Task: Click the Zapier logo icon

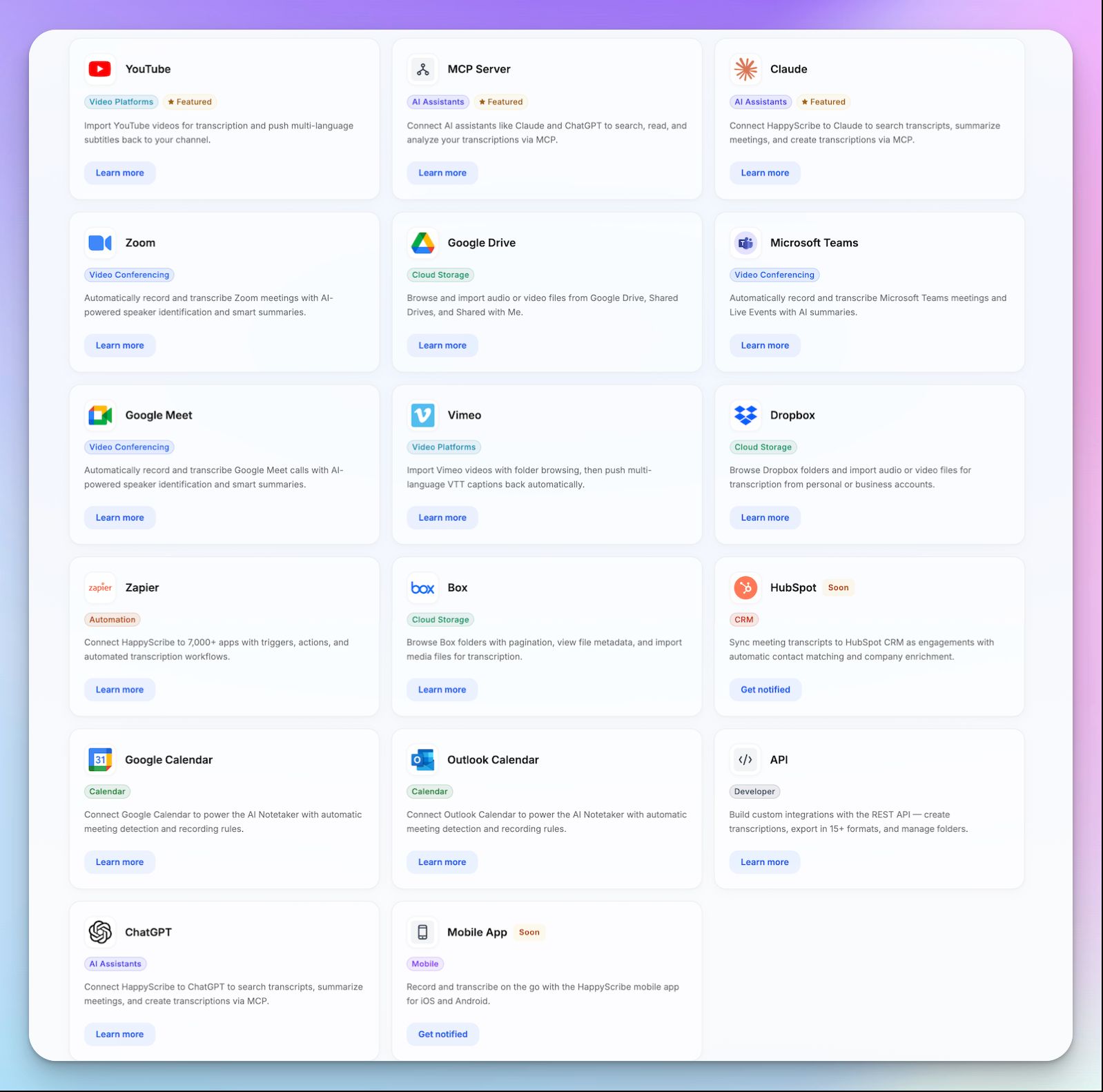Action: (100, 587)
